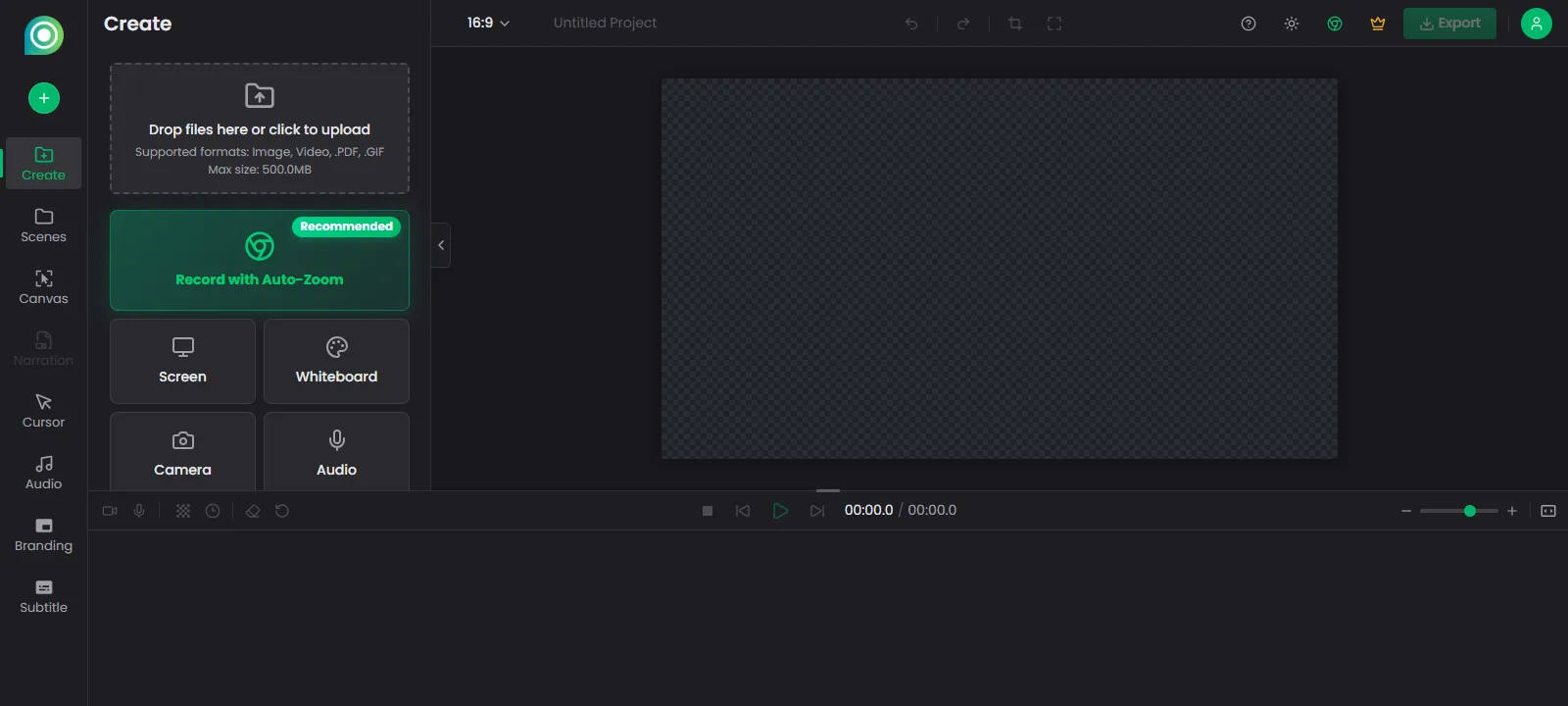This screenshot has width=1568, height=706.
Task: Select the Create sidebar tab
Action: 44,163
